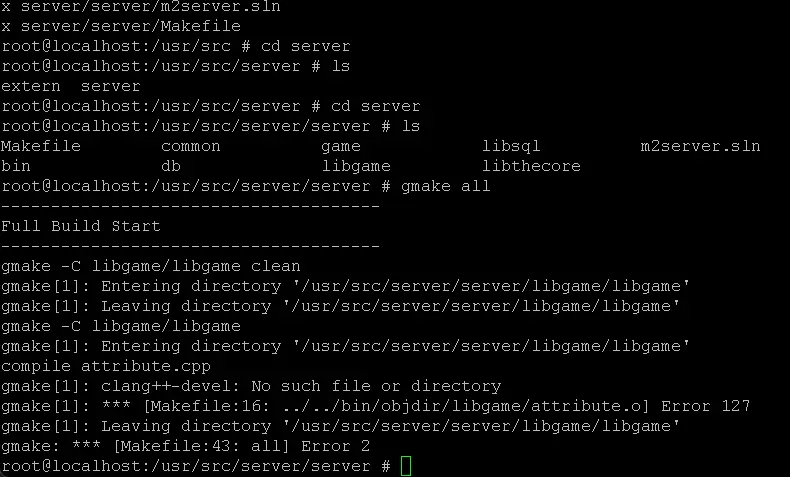This screenshot has height=477, width=790.
Task: Select 'm2server.sln' in the ls listing
Action: tap(700, 146)
